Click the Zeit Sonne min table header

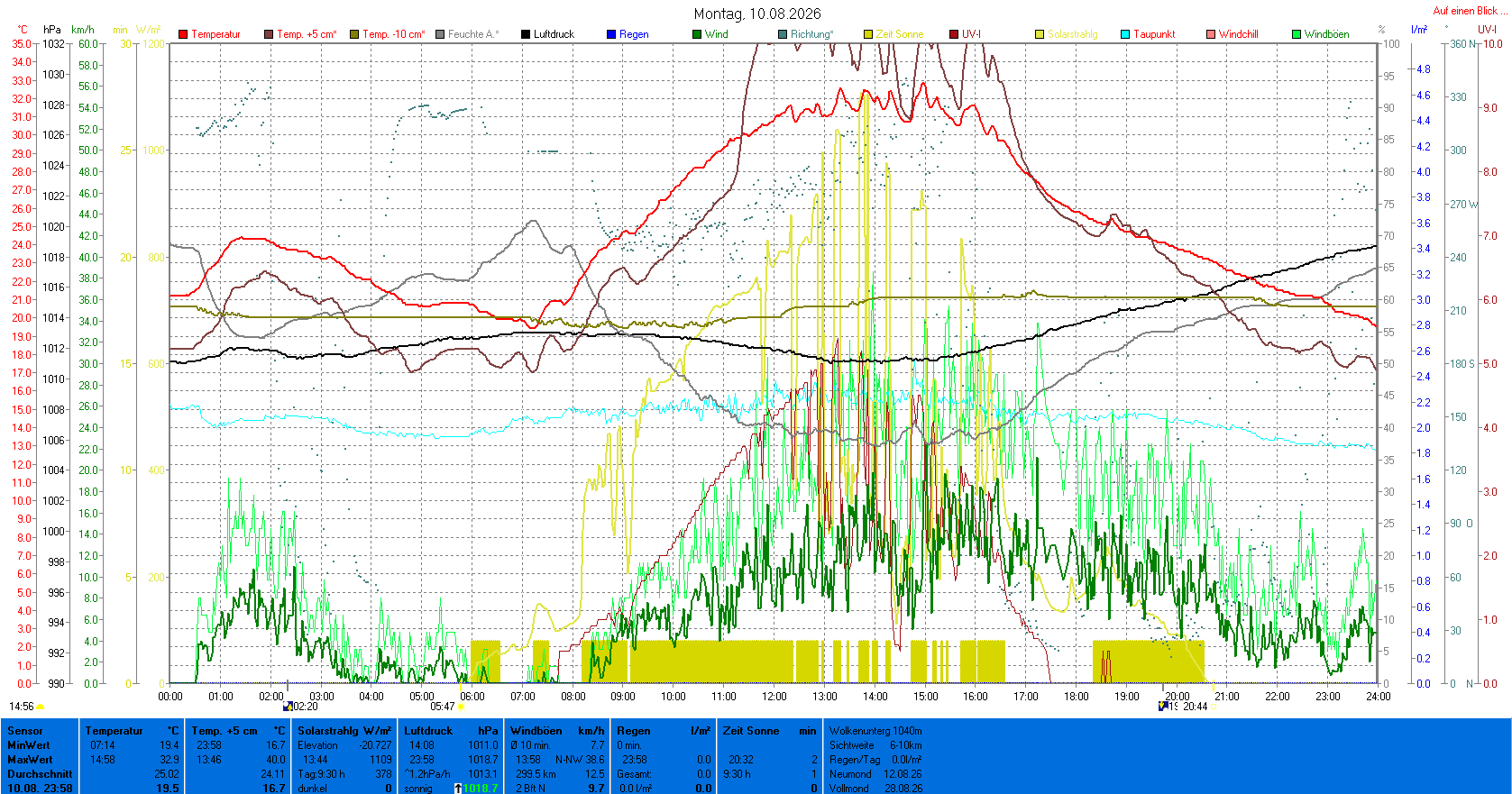point(769,731)
